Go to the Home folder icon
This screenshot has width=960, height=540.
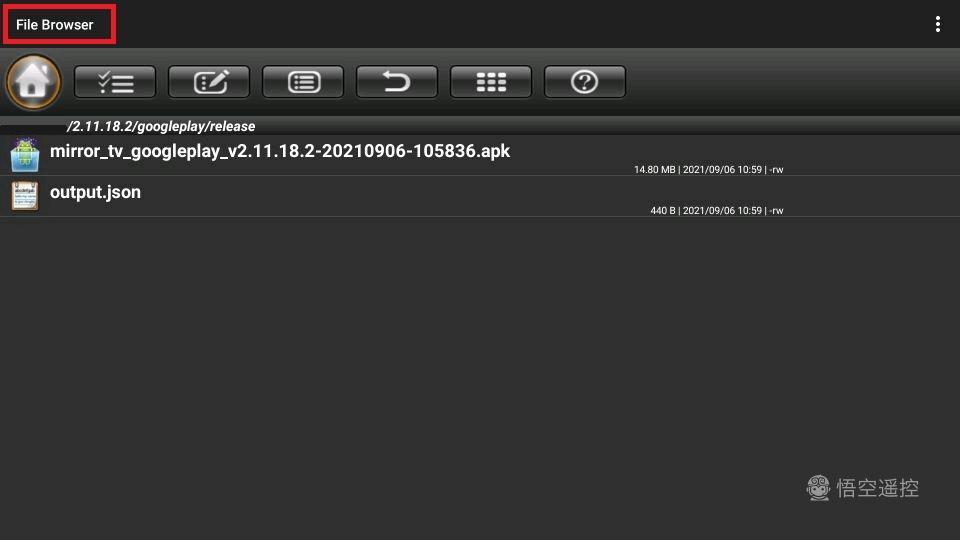coord(33,81)
